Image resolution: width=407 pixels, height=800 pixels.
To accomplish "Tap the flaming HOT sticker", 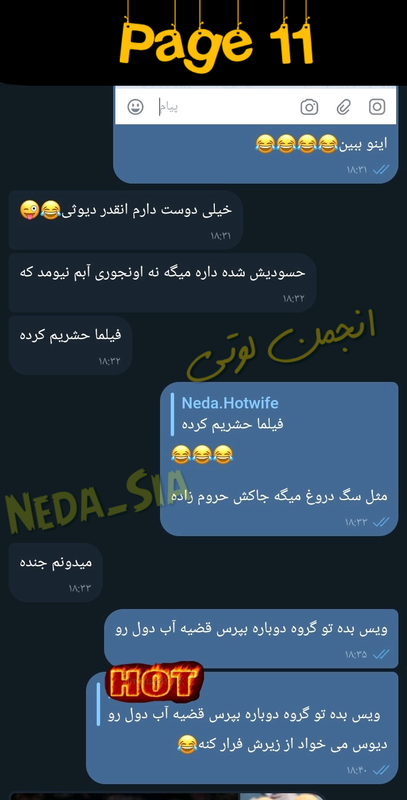I will click(154, 681).
